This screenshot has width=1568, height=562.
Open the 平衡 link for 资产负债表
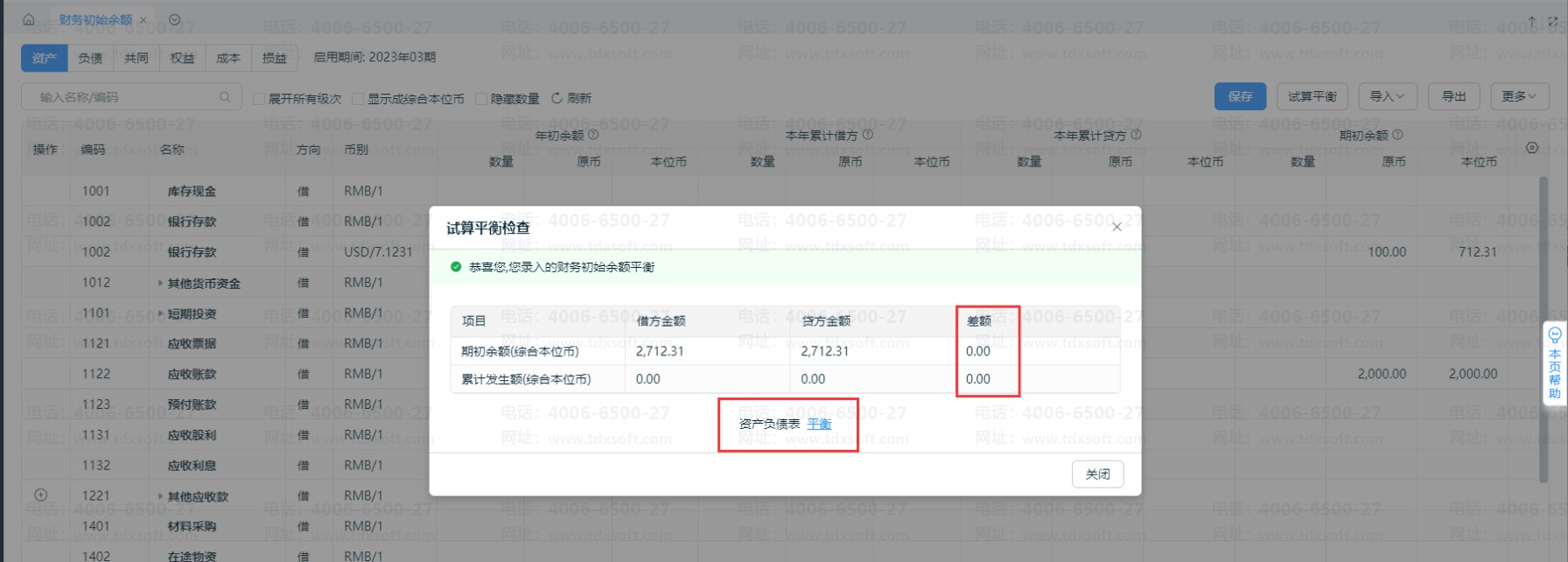pos(819,424)
